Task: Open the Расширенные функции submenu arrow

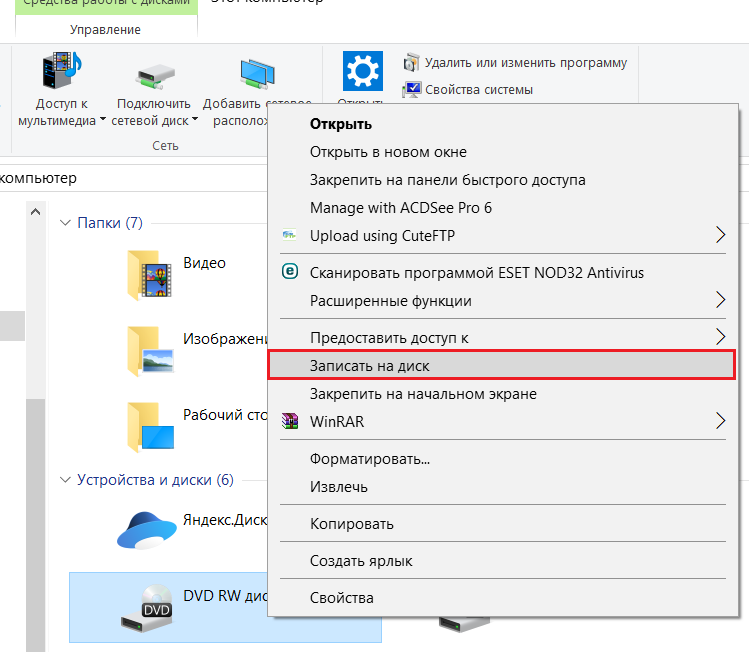Action: pyautogui.click(x=720, y=300)
